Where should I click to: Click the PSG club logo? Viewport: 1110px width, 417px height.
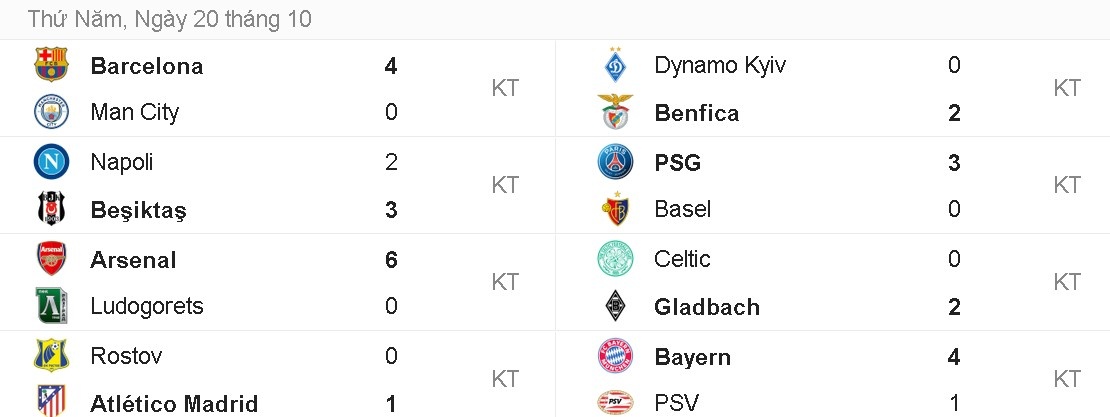[x=615, y=162]
